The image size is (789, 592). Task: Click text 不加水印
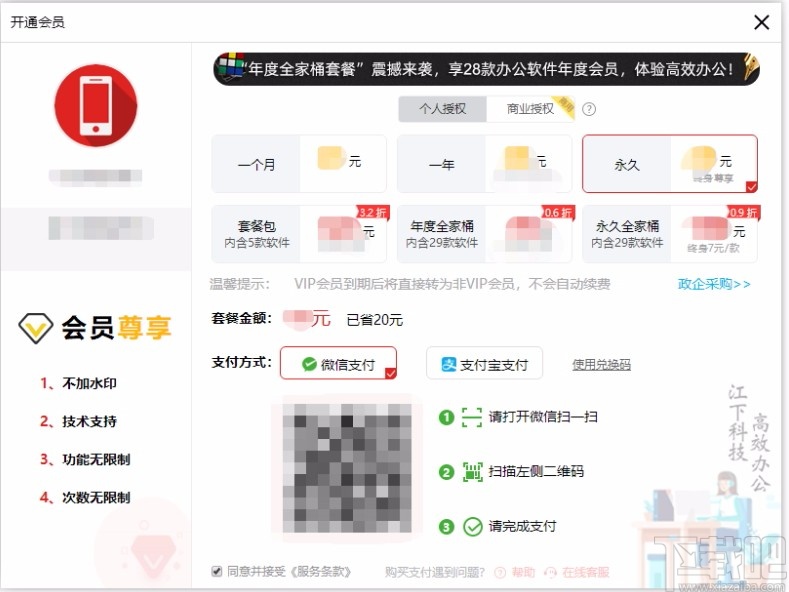[x=90, y=384]
